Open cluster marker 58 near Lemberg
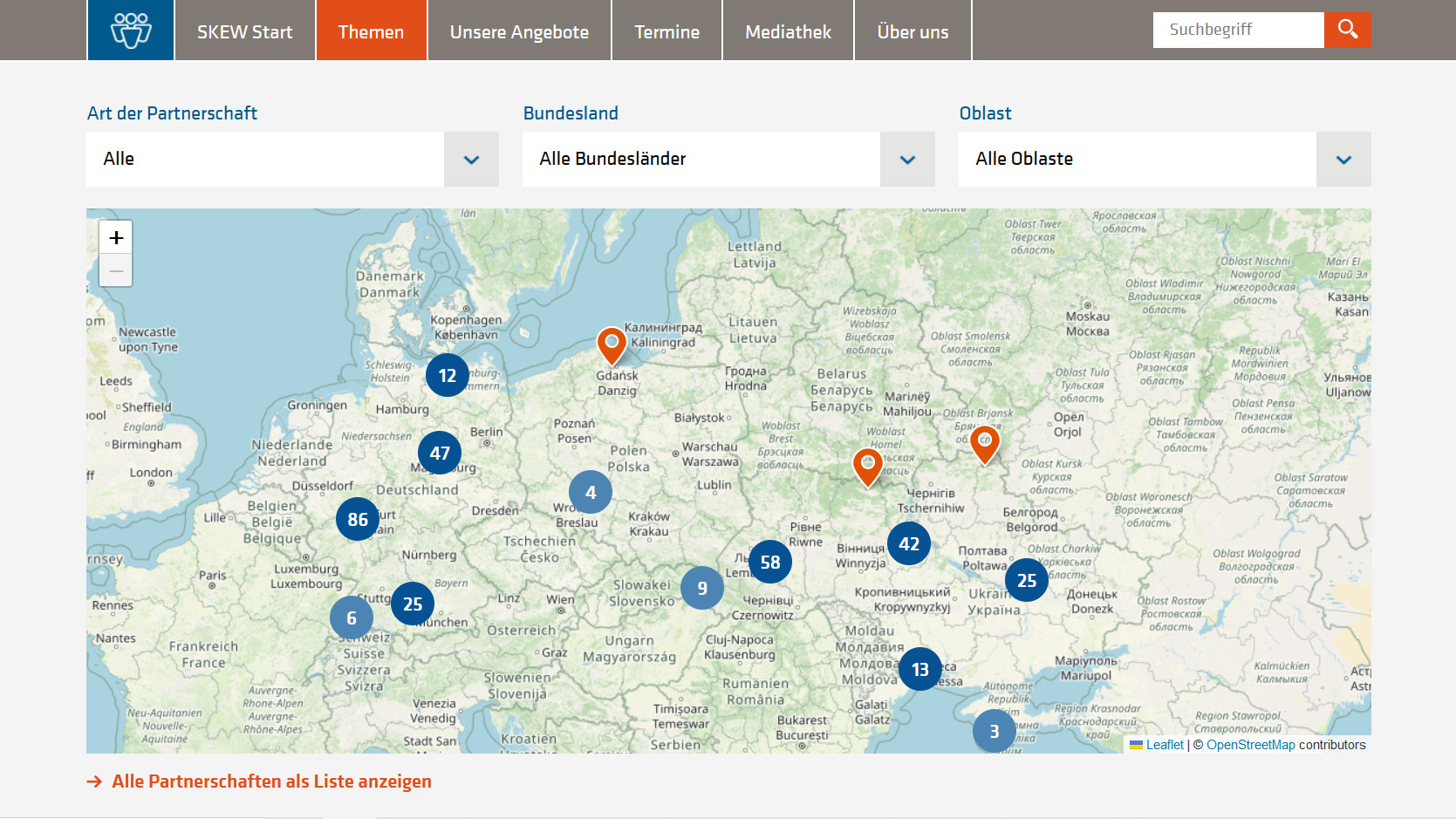 click(x=770, y=562)
